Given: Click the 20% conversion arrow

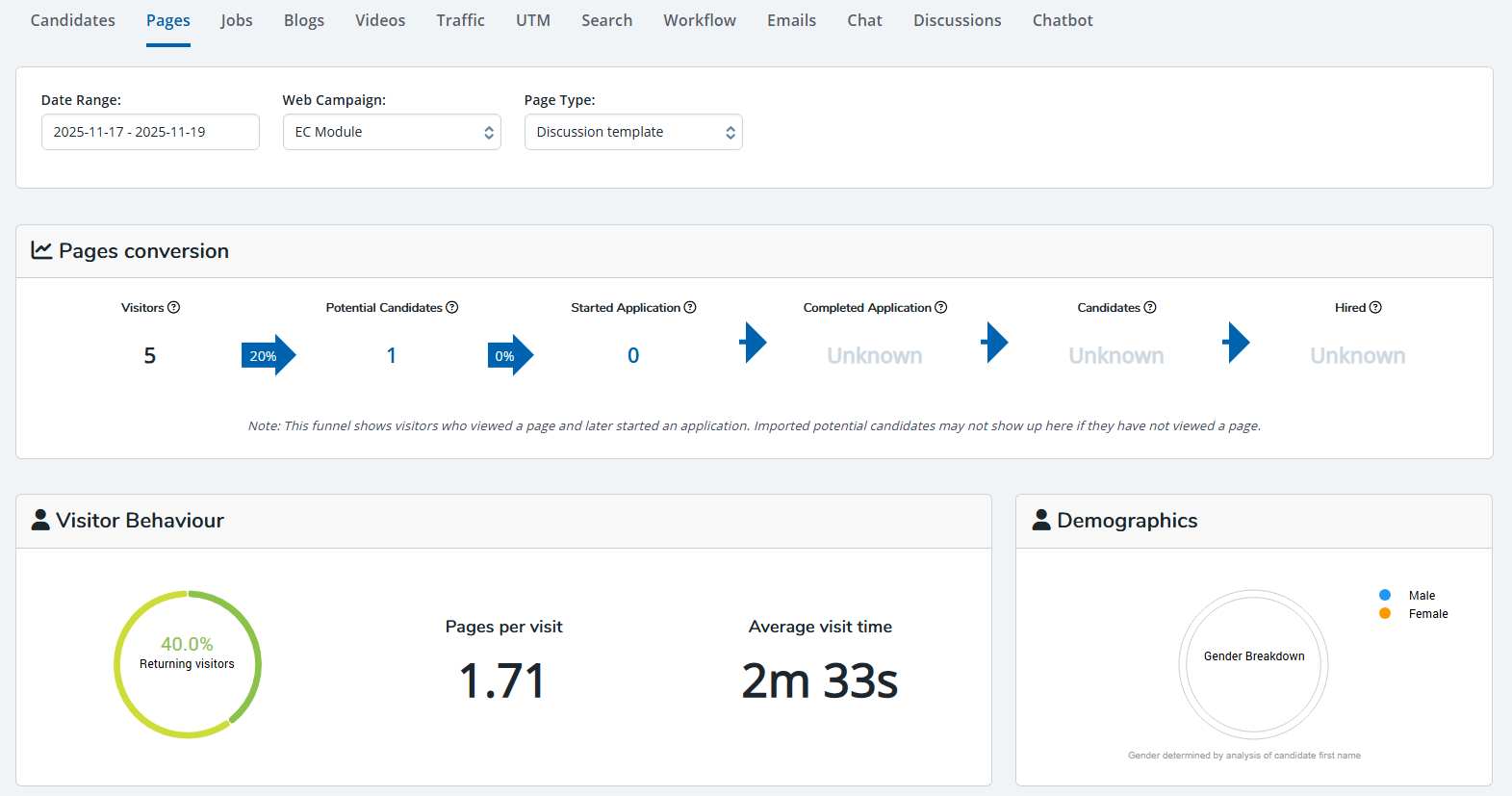Looking at the screenshot, I should click(268, 355).
